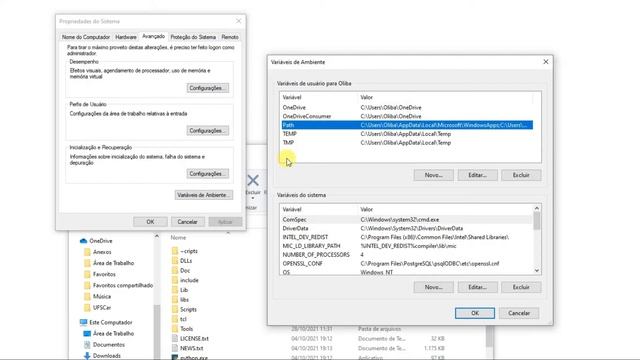
Task: Click the tcl folder icon
Action: coord(175,319)
